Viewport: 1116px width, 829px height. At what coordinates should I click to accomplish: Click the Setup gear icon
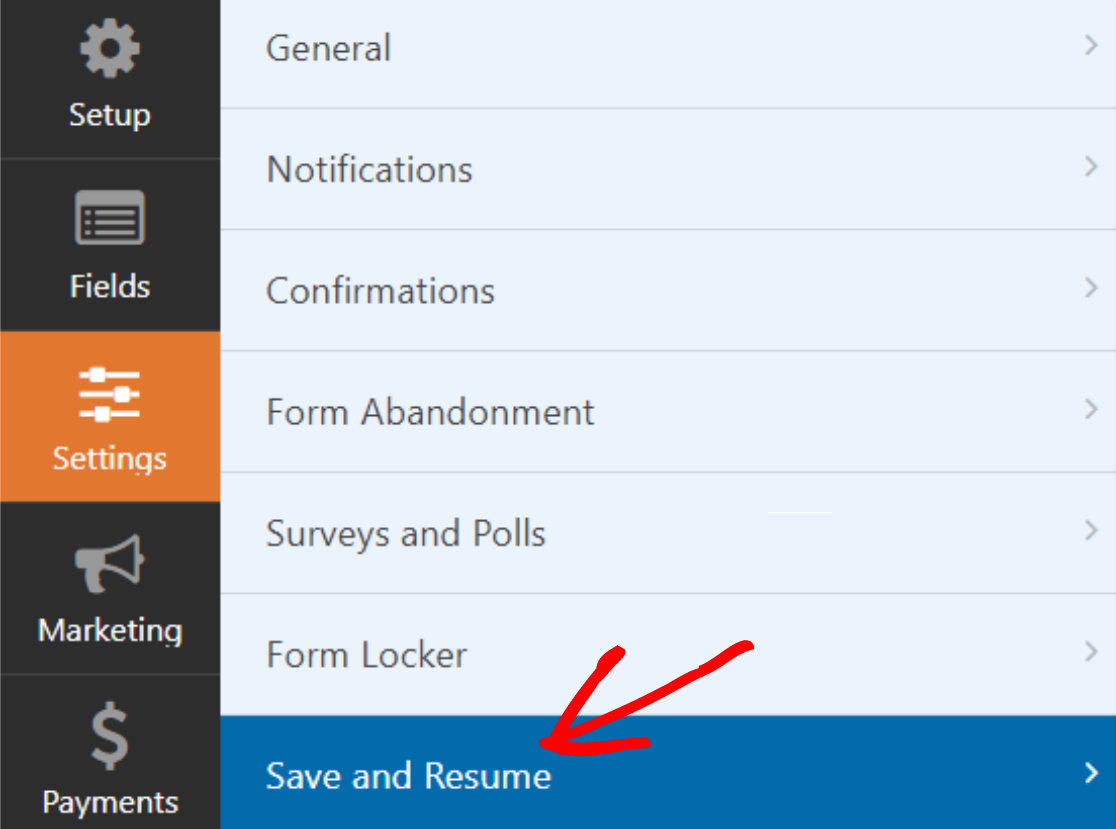(110, 49)
